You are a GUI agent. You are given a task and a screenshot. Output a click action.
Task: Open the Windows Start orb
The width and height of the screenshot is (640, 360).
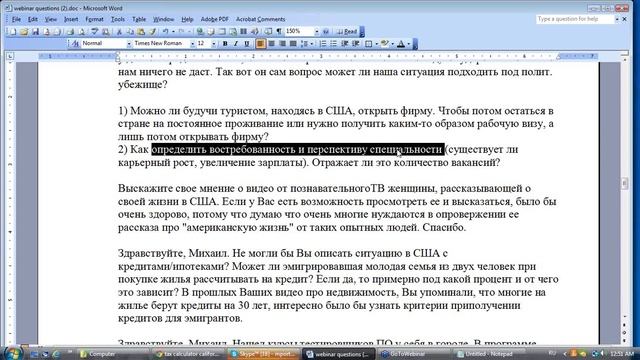(12, 353)
